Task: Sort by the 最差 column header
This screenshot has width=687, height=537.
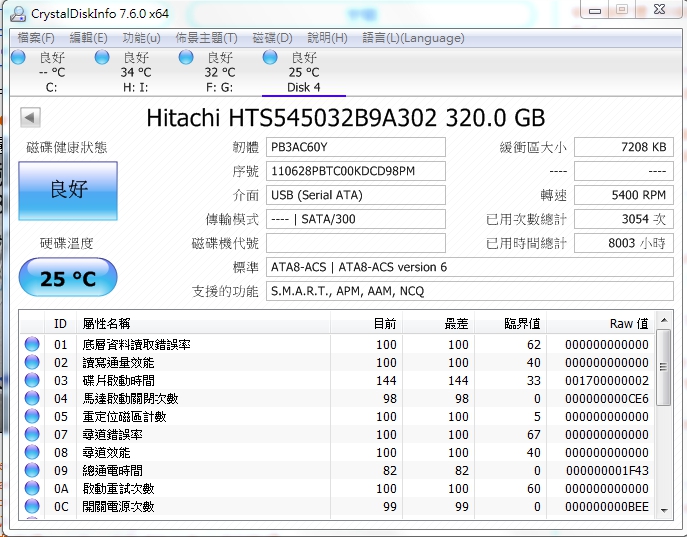Action: (439, 324)
